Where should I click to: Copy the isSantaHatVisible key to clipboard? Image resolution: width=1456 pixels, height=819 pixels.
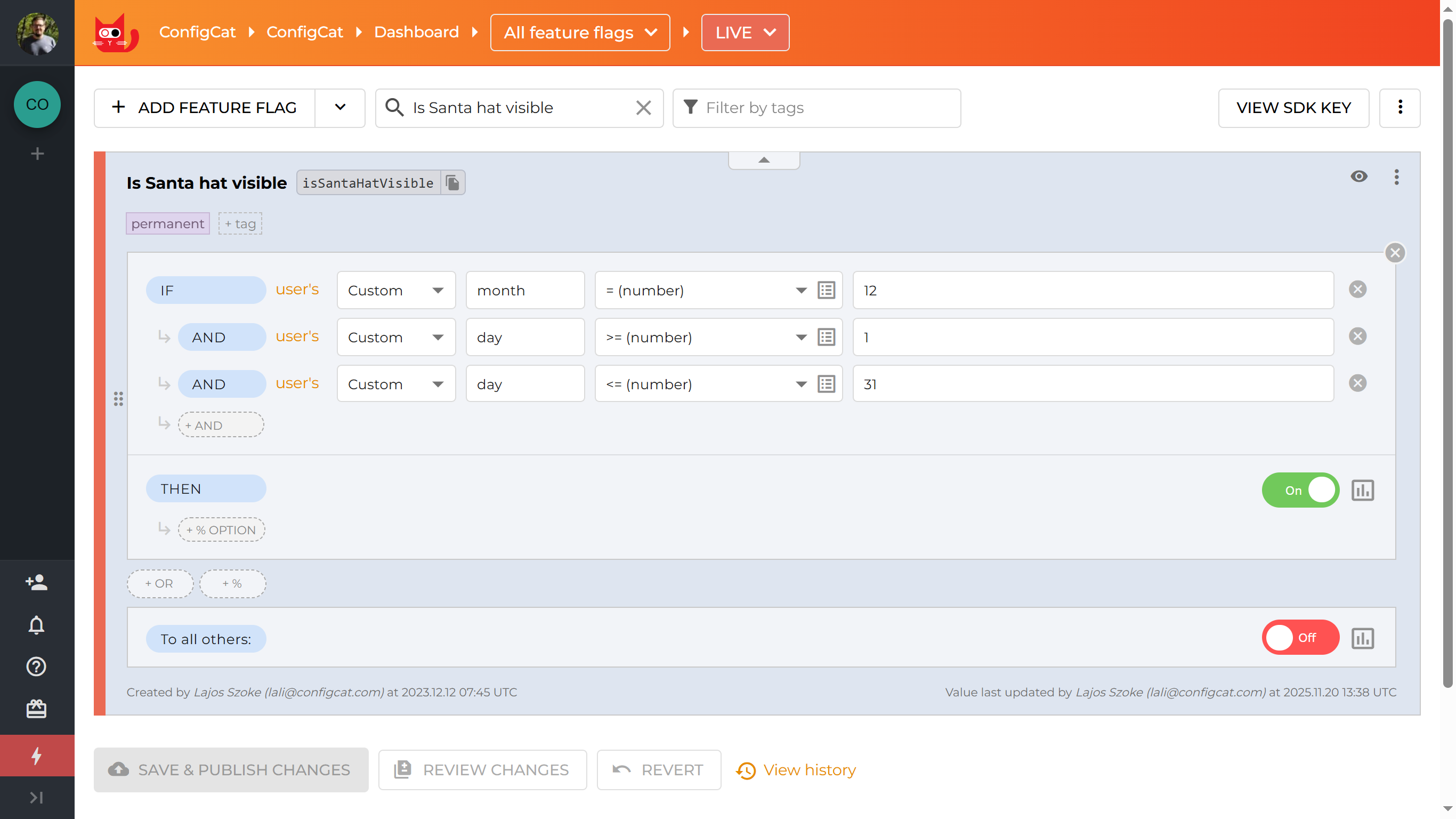[x=452, y=183]
